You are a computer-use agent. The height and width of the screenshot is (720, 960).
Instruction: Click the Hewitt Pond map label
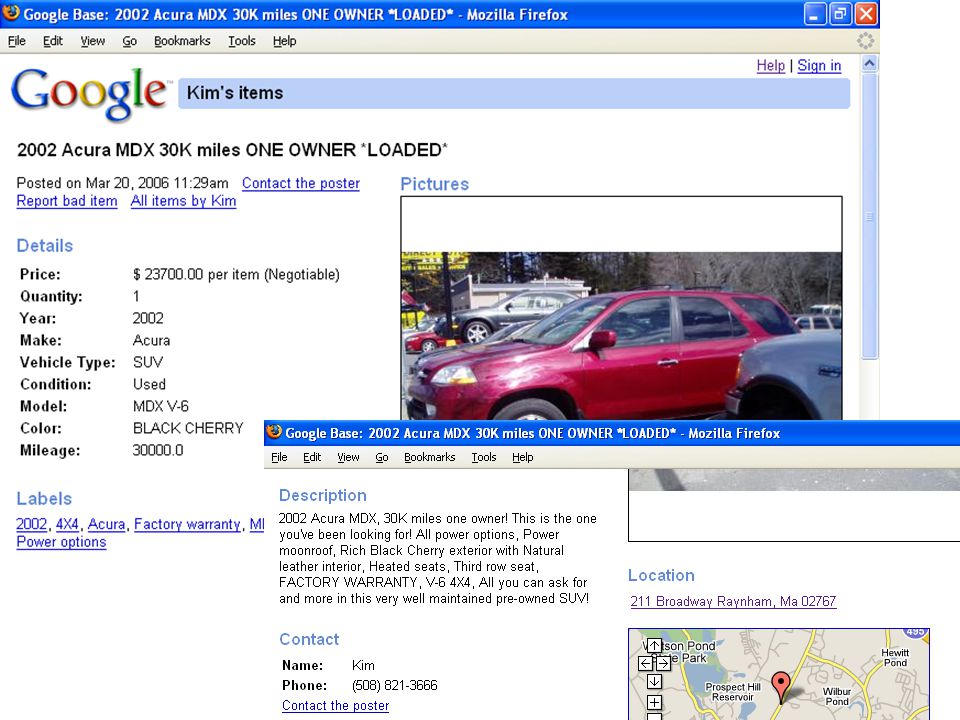tap(895, 658)
